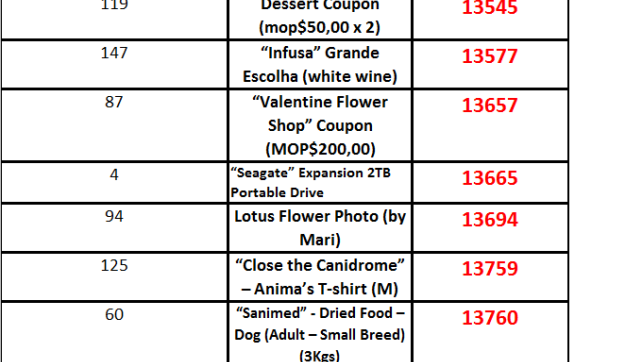642x362 pixels.
Task: Click the cell with number 60
Action: 114,333
